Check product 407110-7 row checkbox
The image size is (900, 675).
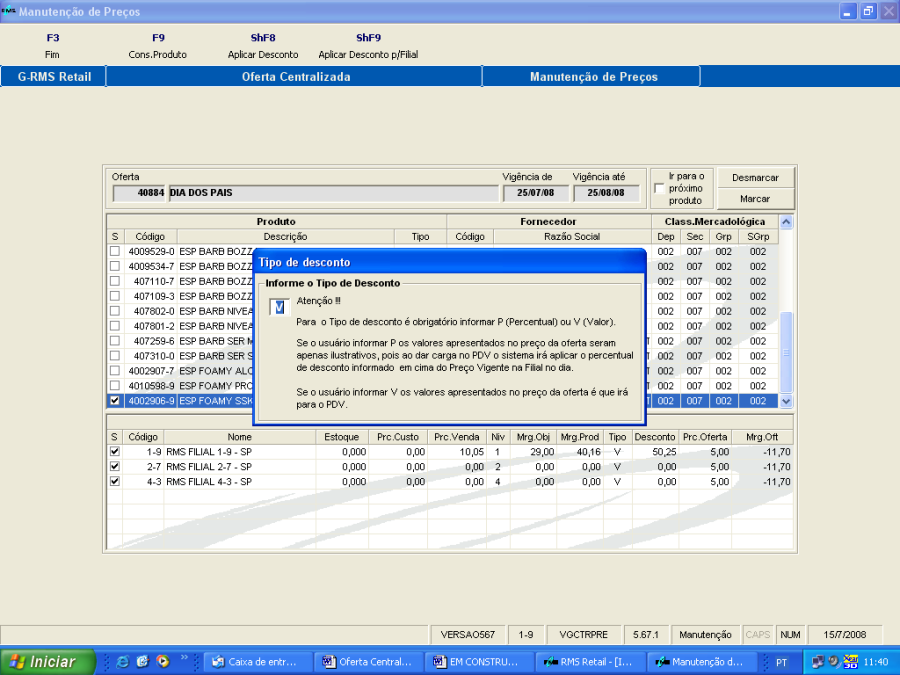pos(115,281)
